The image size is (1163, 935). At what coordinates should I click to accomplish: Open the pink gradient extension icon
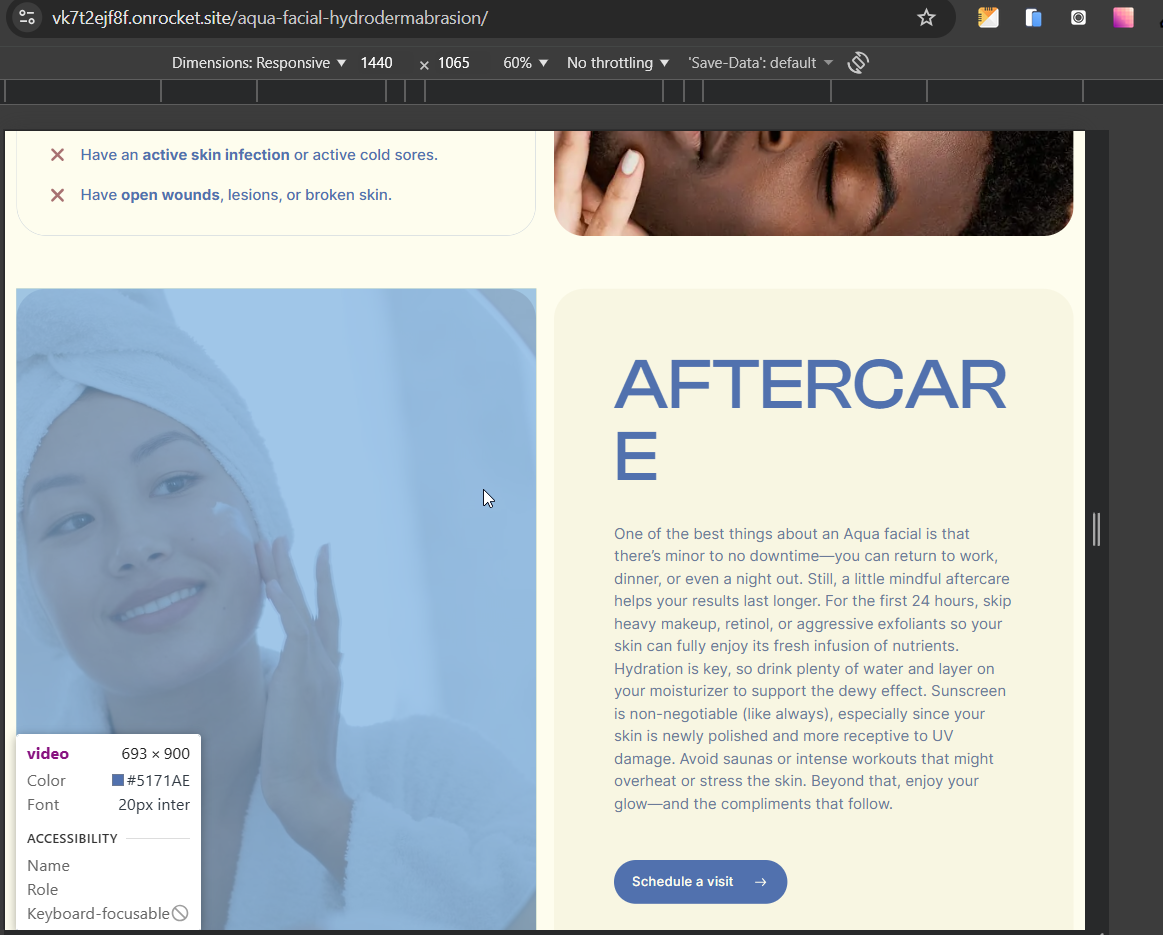pyautogui.click(x=1123, y=18)
